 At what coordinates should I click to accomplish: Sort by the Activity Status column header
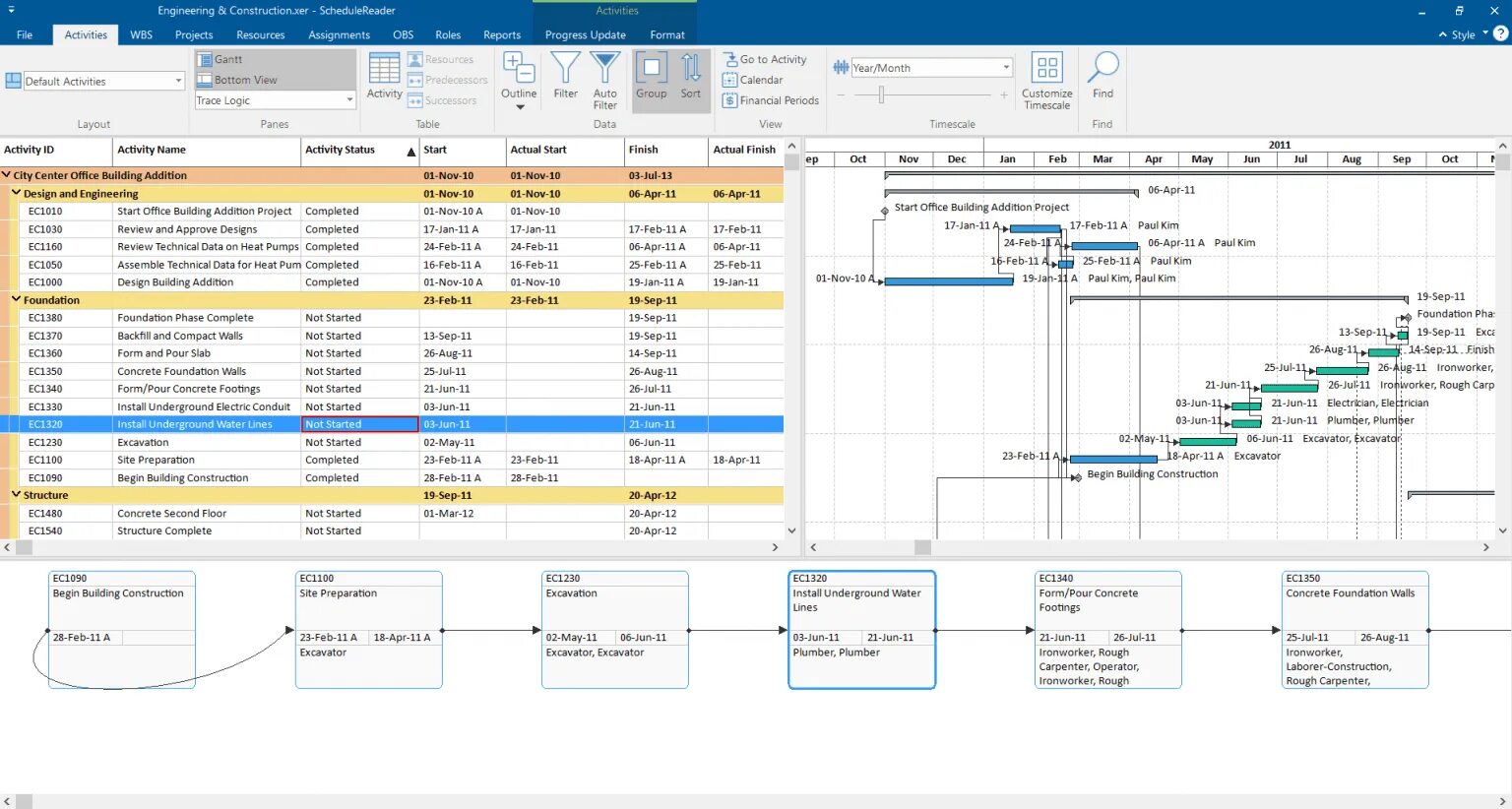click(x=360, y=151)
